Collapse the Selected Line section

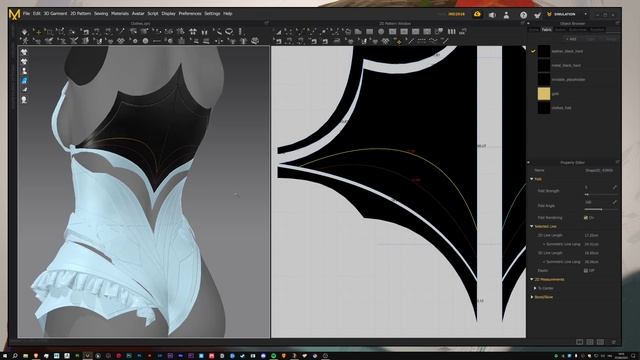pyautogui.click(x=532, y=226)
